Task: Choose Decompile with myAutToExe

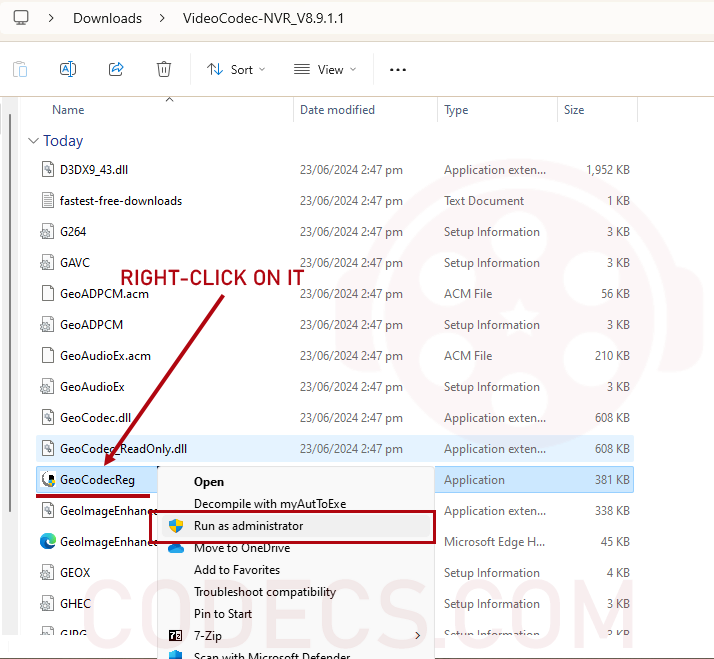Action: 270,503
